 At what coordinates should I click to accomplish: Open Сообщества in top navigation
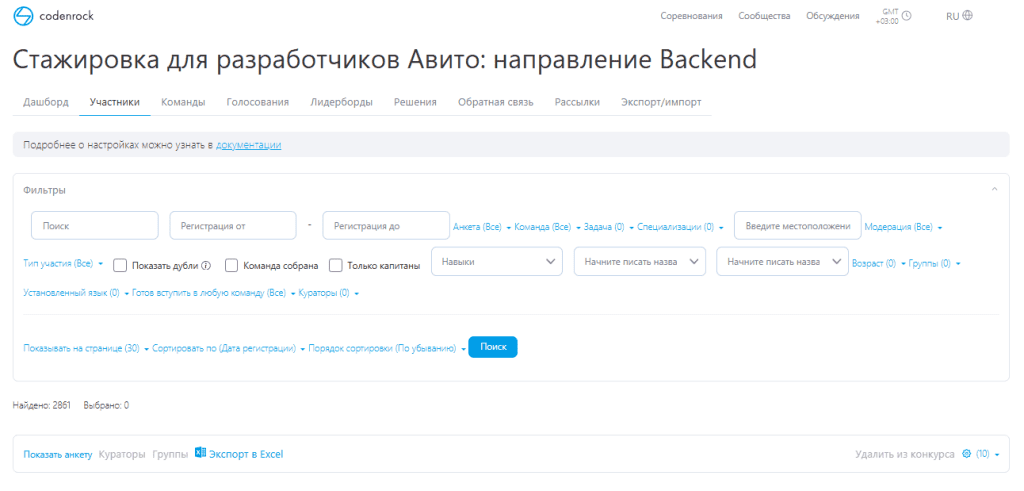coord(764,16)
